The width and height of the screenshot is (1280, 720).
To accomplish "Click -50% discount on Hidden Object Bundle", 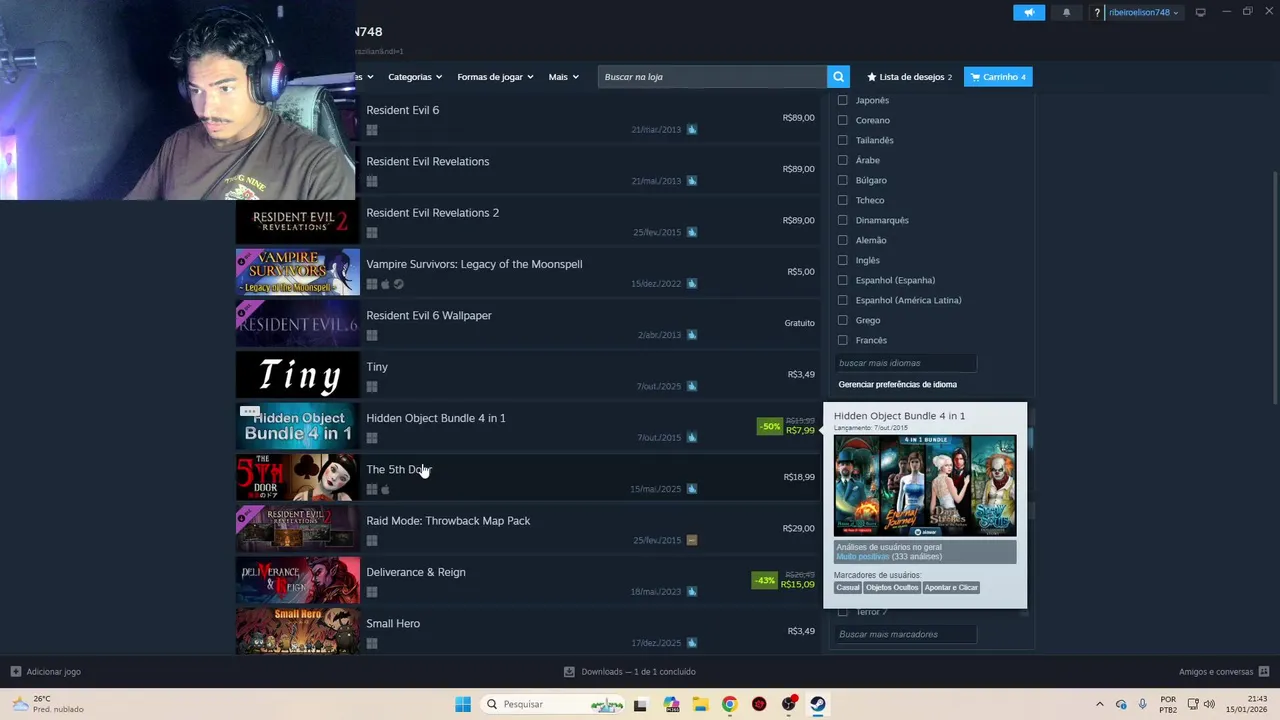I will point(769,426).
